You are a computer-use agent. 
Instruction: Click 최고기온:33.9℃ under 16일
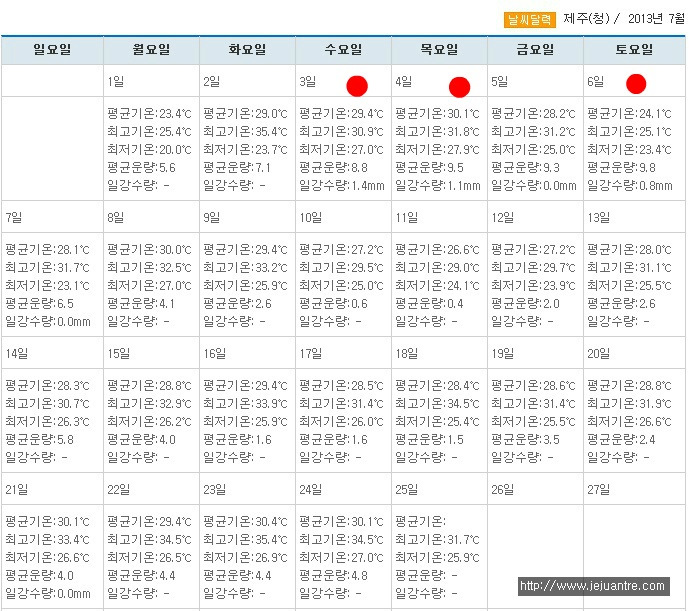(245, 403)
